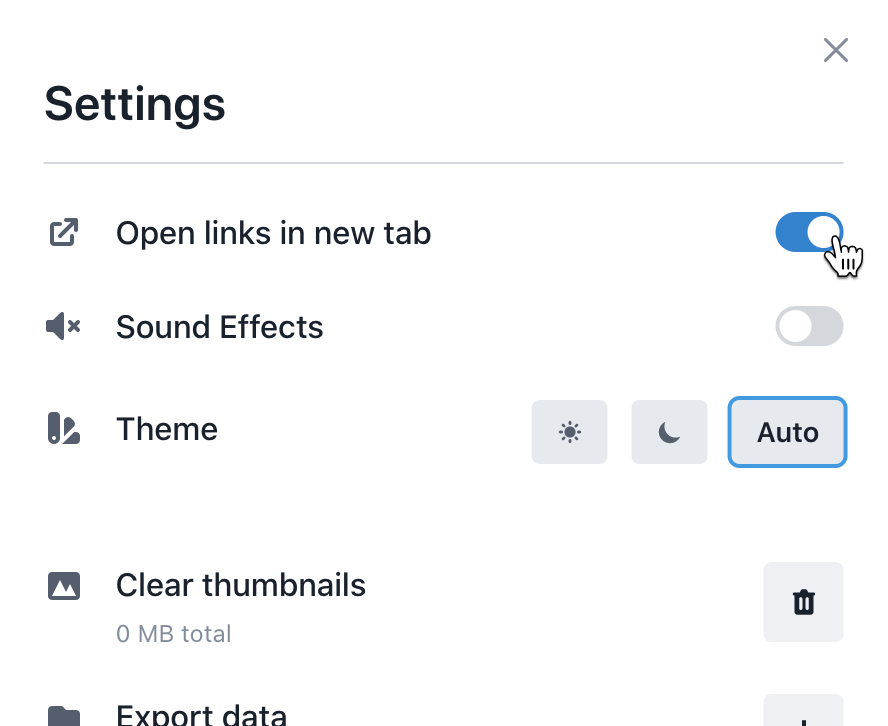The height and width of the screenshot is (726, 888).
Task: Click the Export data action button
Action: (803, 711)
